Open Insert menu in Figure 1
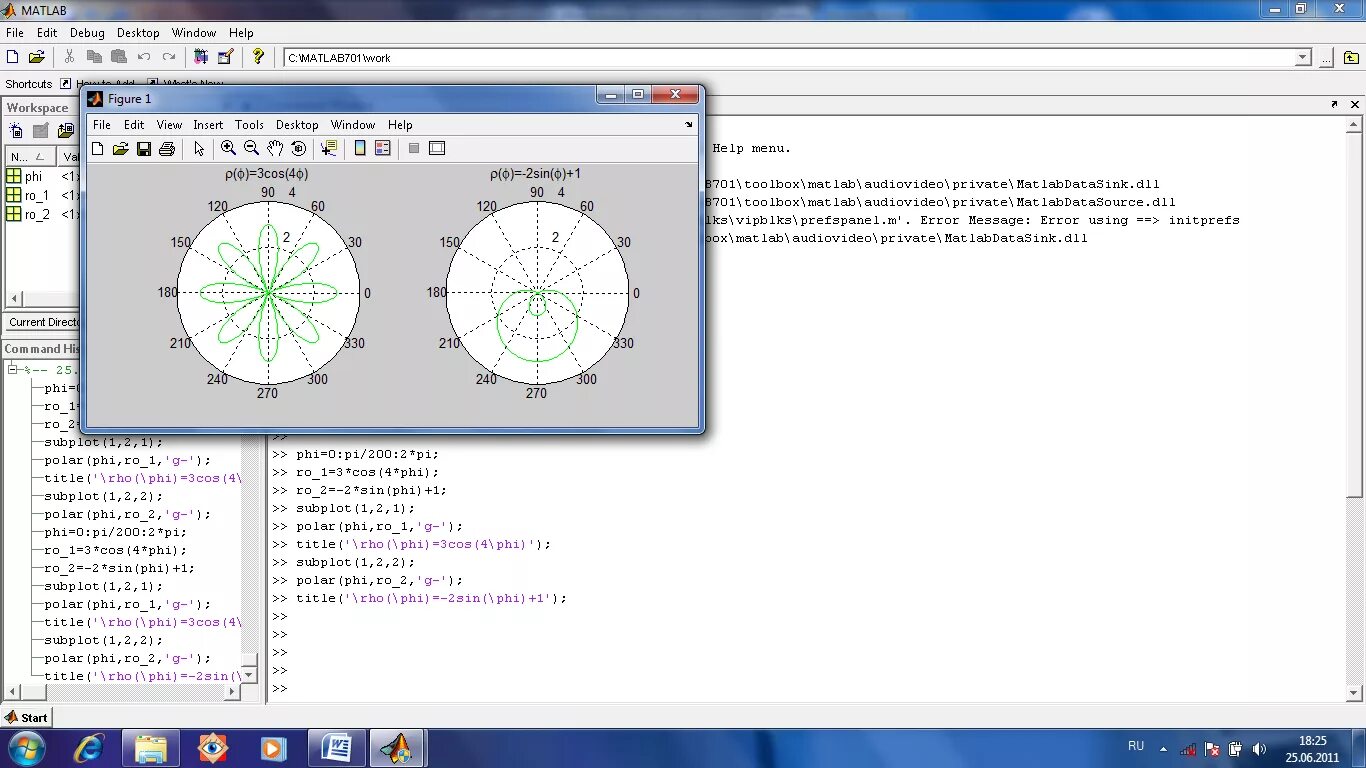 tap(208, 125)
